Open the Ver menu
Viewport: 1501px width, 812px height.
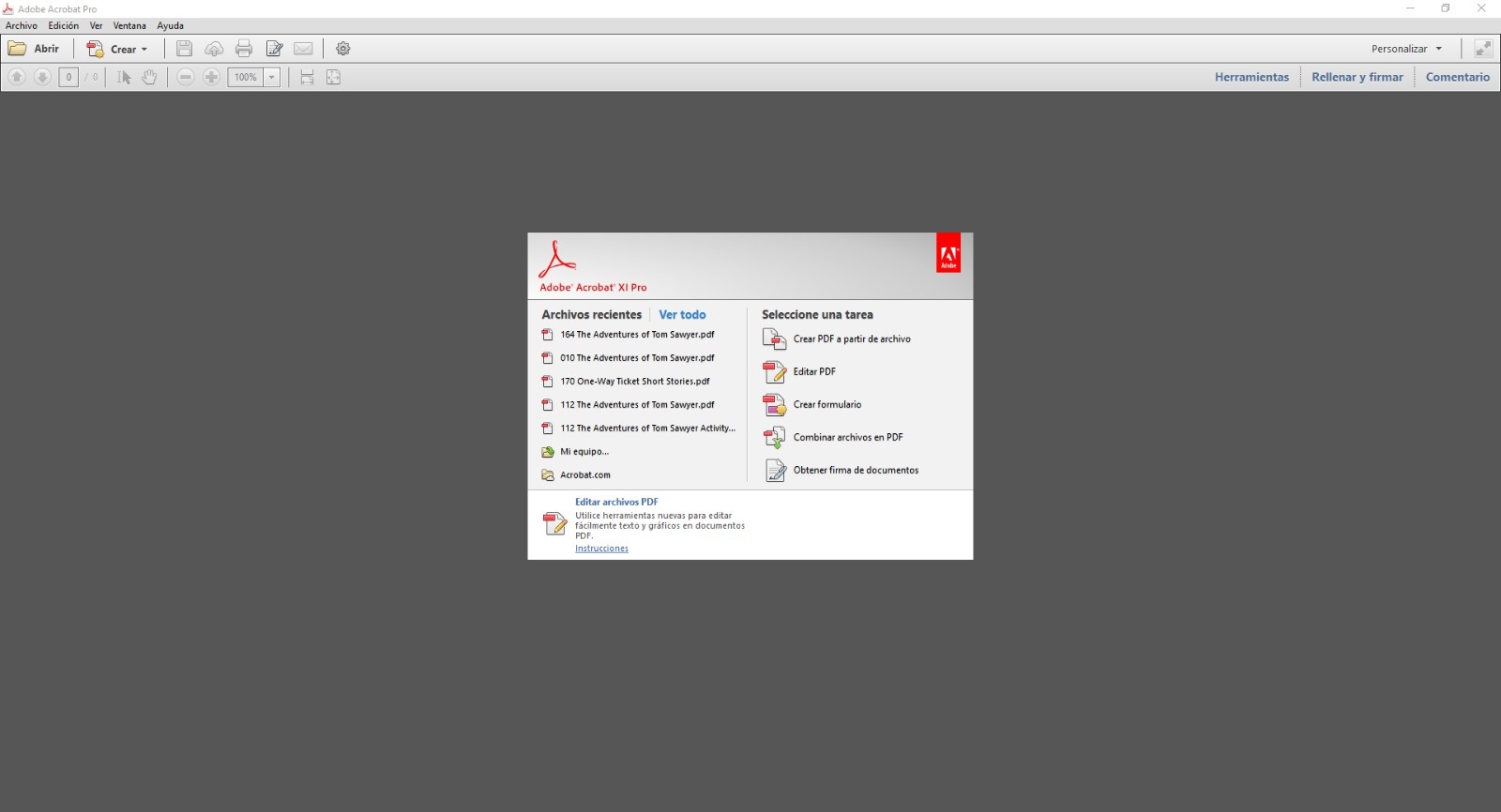point(96,25)
